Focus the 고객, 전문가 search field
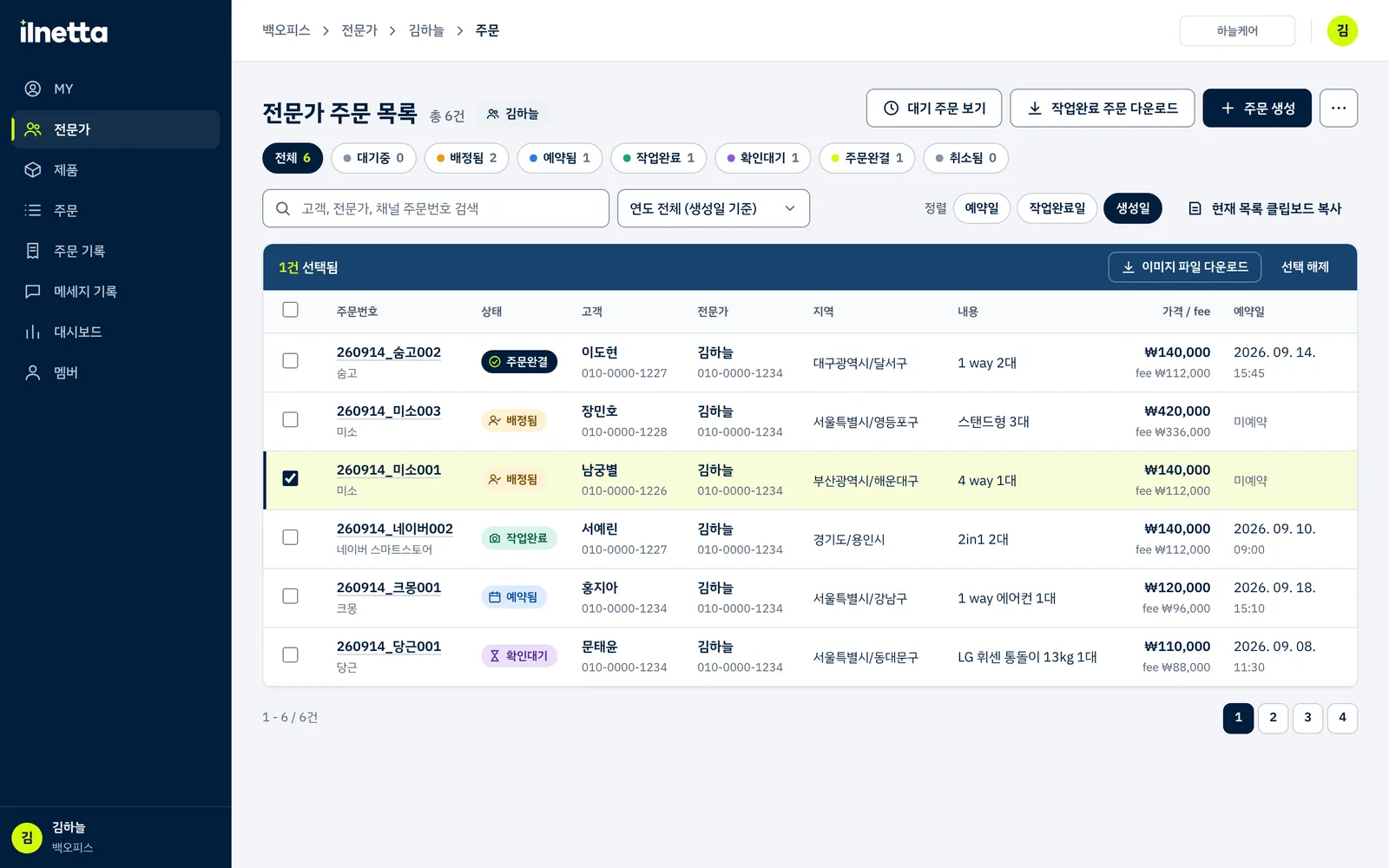1389x868 pixels. [436, 208]
